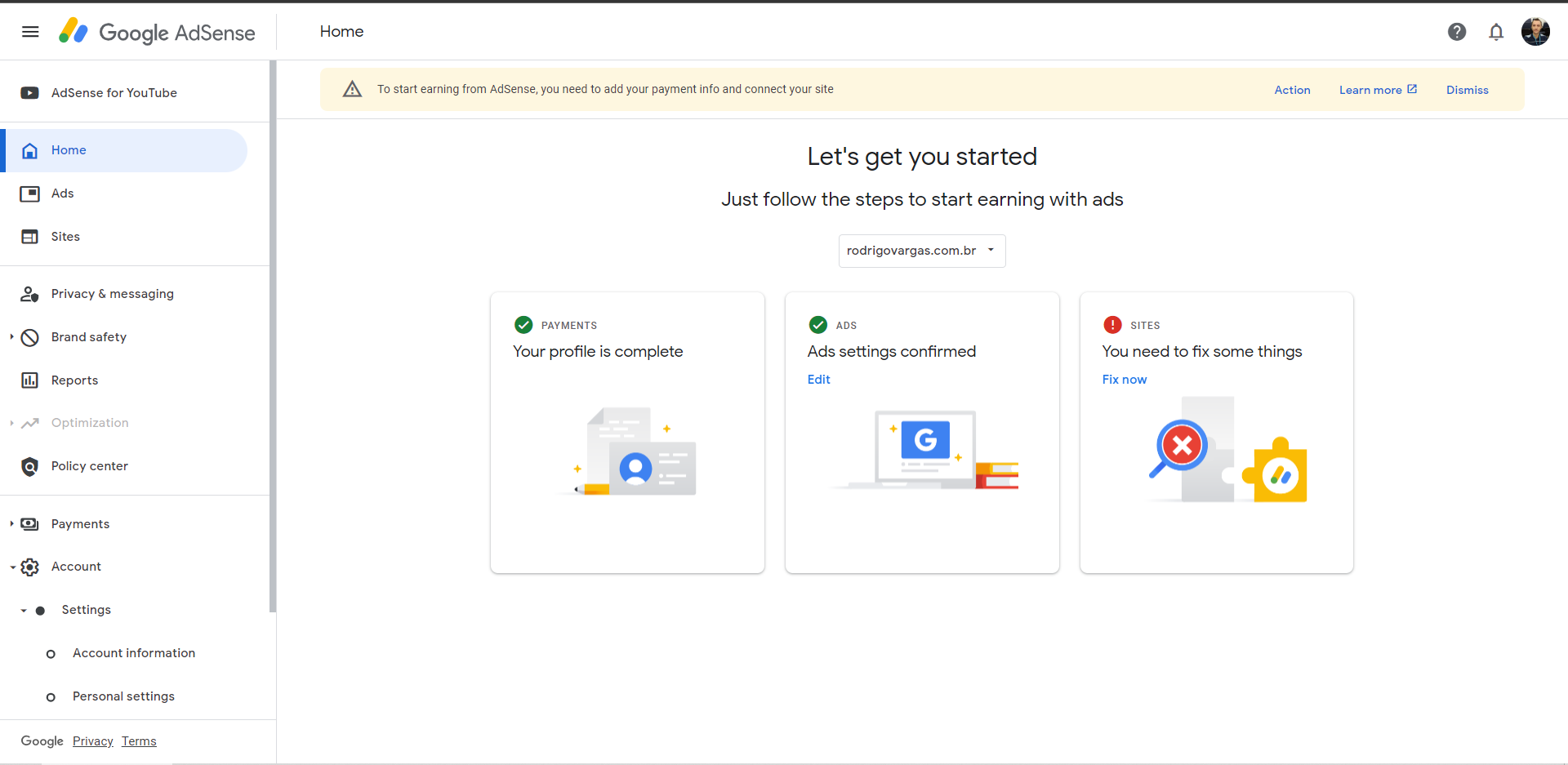Click the Payments money icon
This screenshot has width=1568, height=765.
point(30,524)
